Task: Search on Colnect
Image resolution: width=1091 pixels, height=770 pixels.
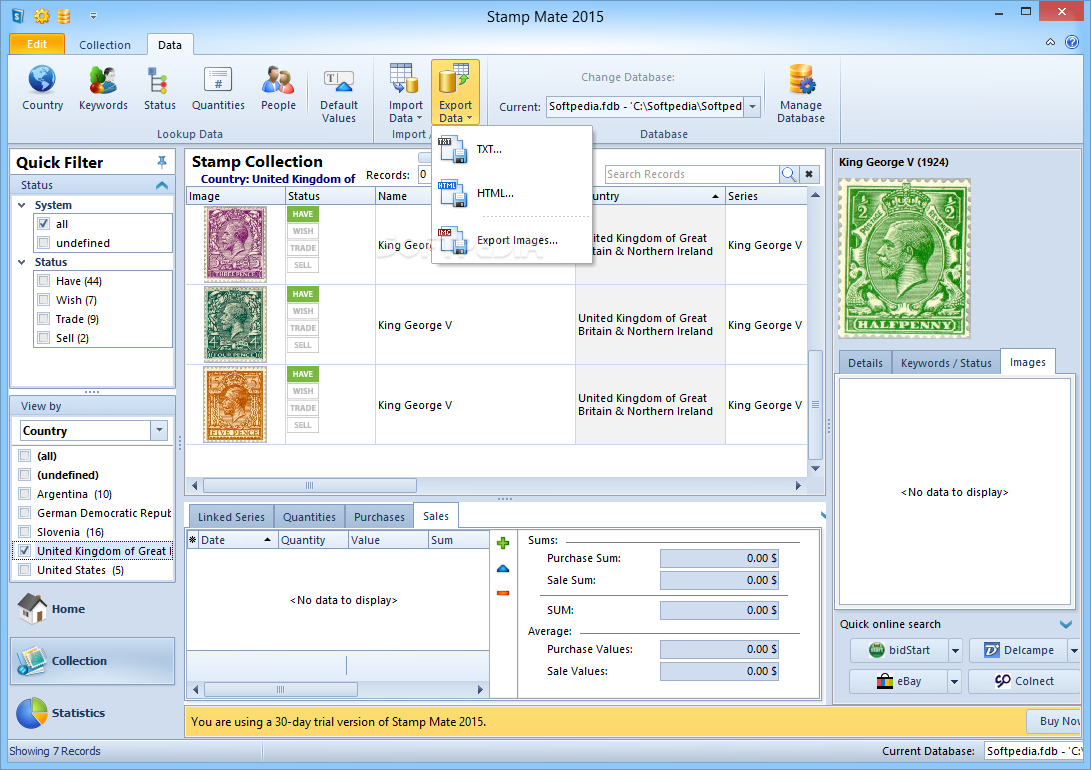Action: click(x=1024, y=682)
